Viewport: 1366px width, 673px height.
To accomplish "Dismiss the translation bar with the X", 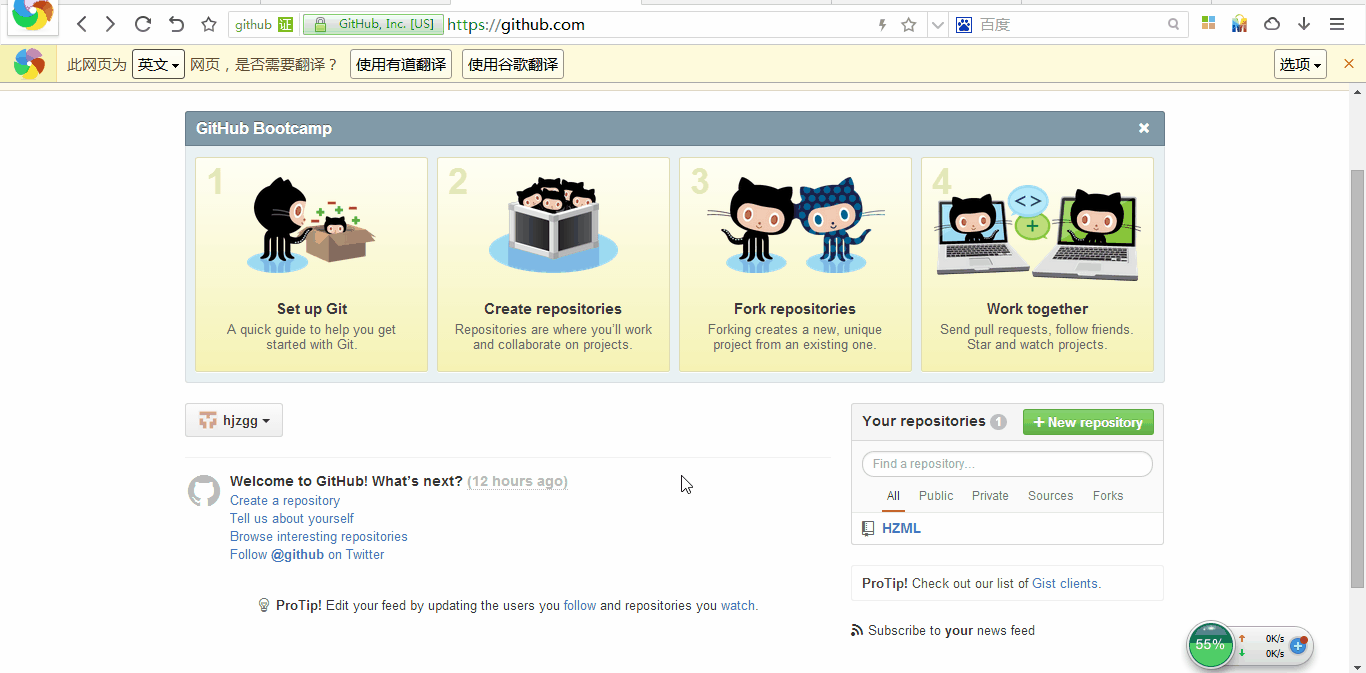I will point(1349,64).
